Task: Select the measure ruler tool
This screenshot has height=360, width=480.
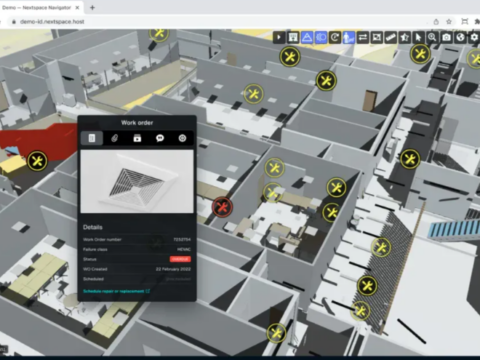Action: (390, 37)
